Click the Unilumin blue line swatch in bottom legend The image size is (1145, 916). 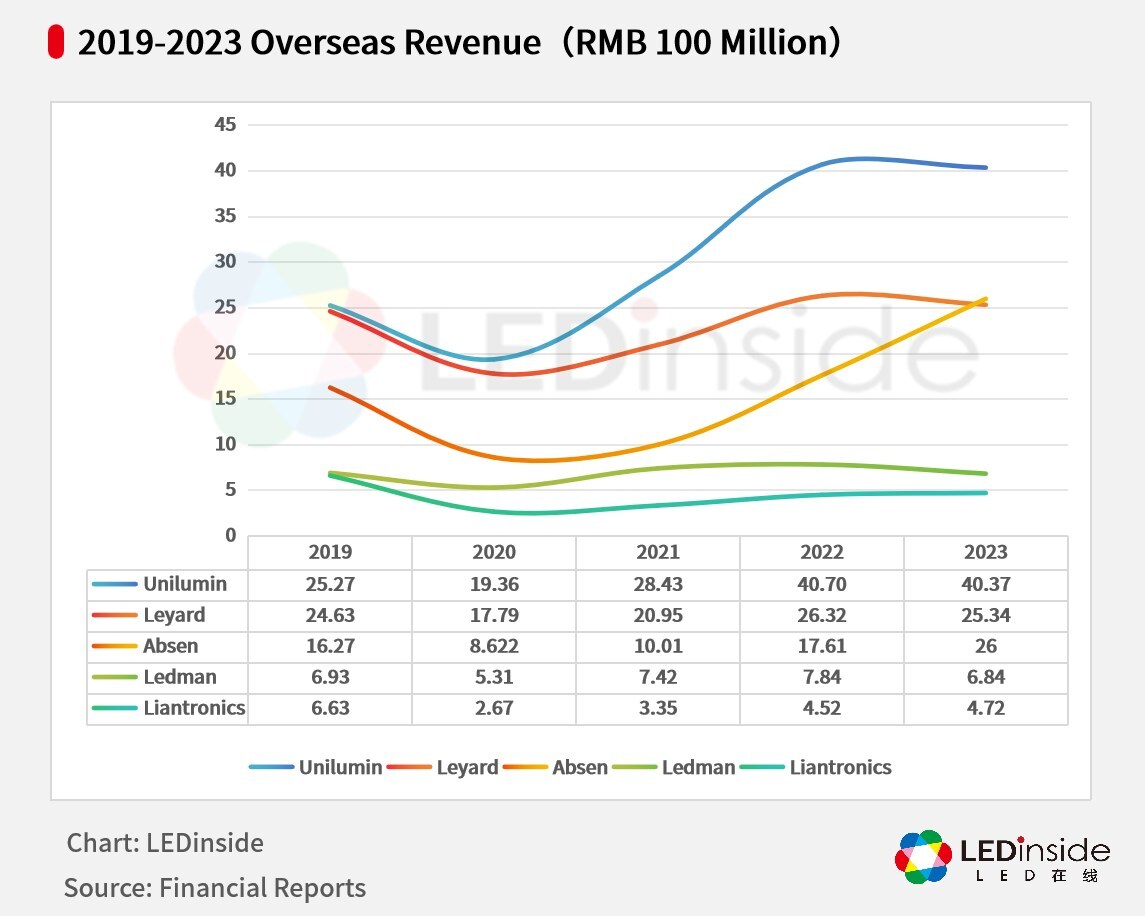[271, 767]
